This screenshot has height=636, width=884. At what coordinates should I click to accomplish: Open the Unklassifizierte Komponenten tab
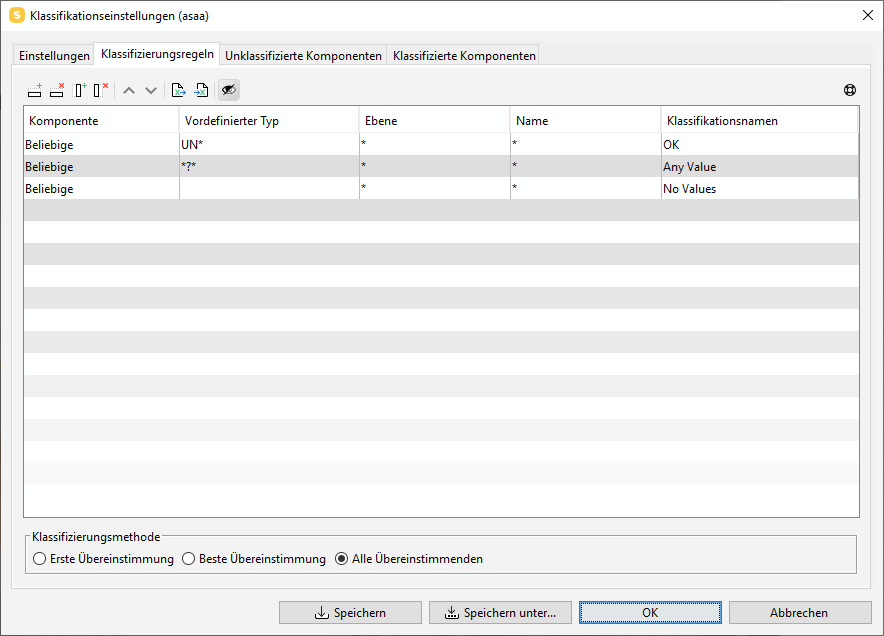(x=303, y=56)
